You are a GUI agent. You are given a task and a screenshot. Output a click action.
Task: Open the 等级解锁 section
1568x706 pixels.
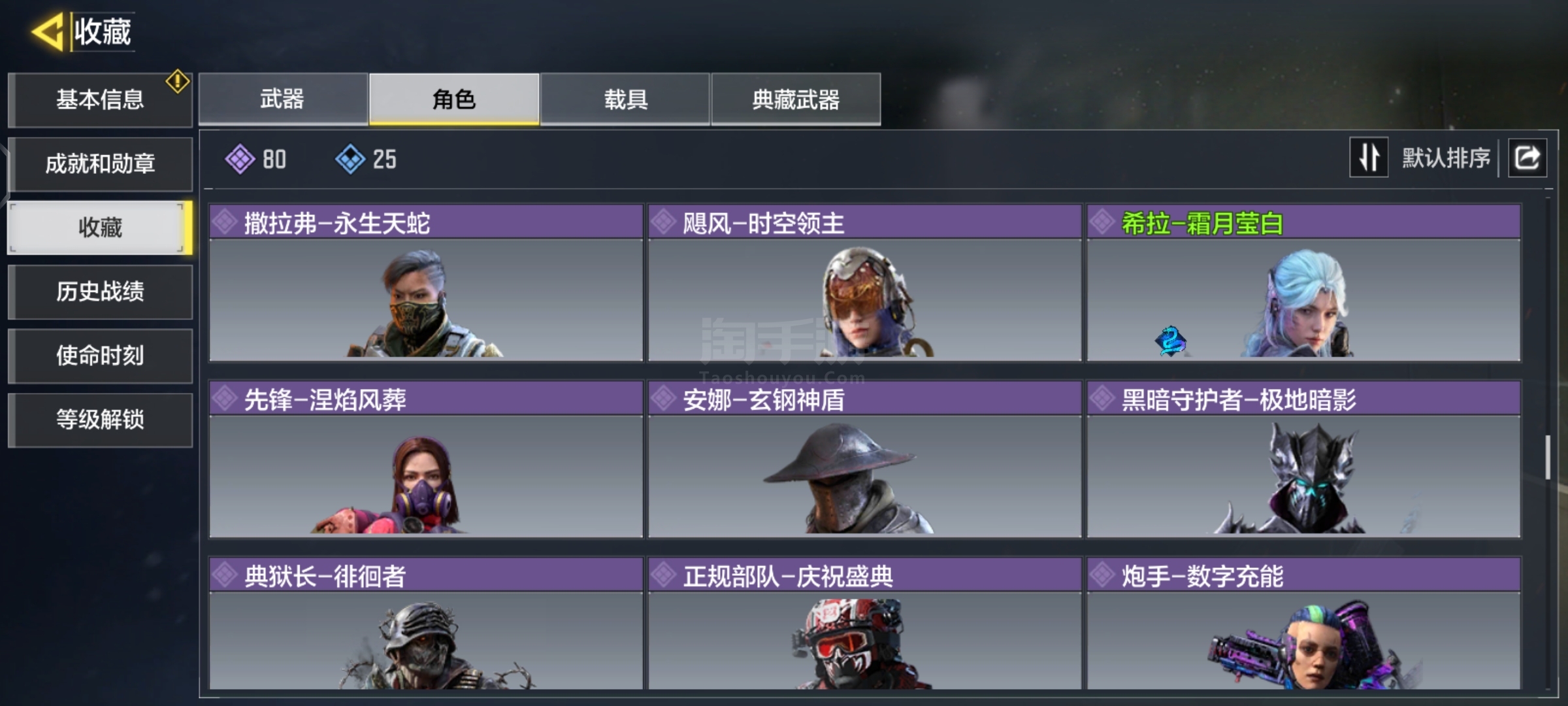(x=100, y=420)
